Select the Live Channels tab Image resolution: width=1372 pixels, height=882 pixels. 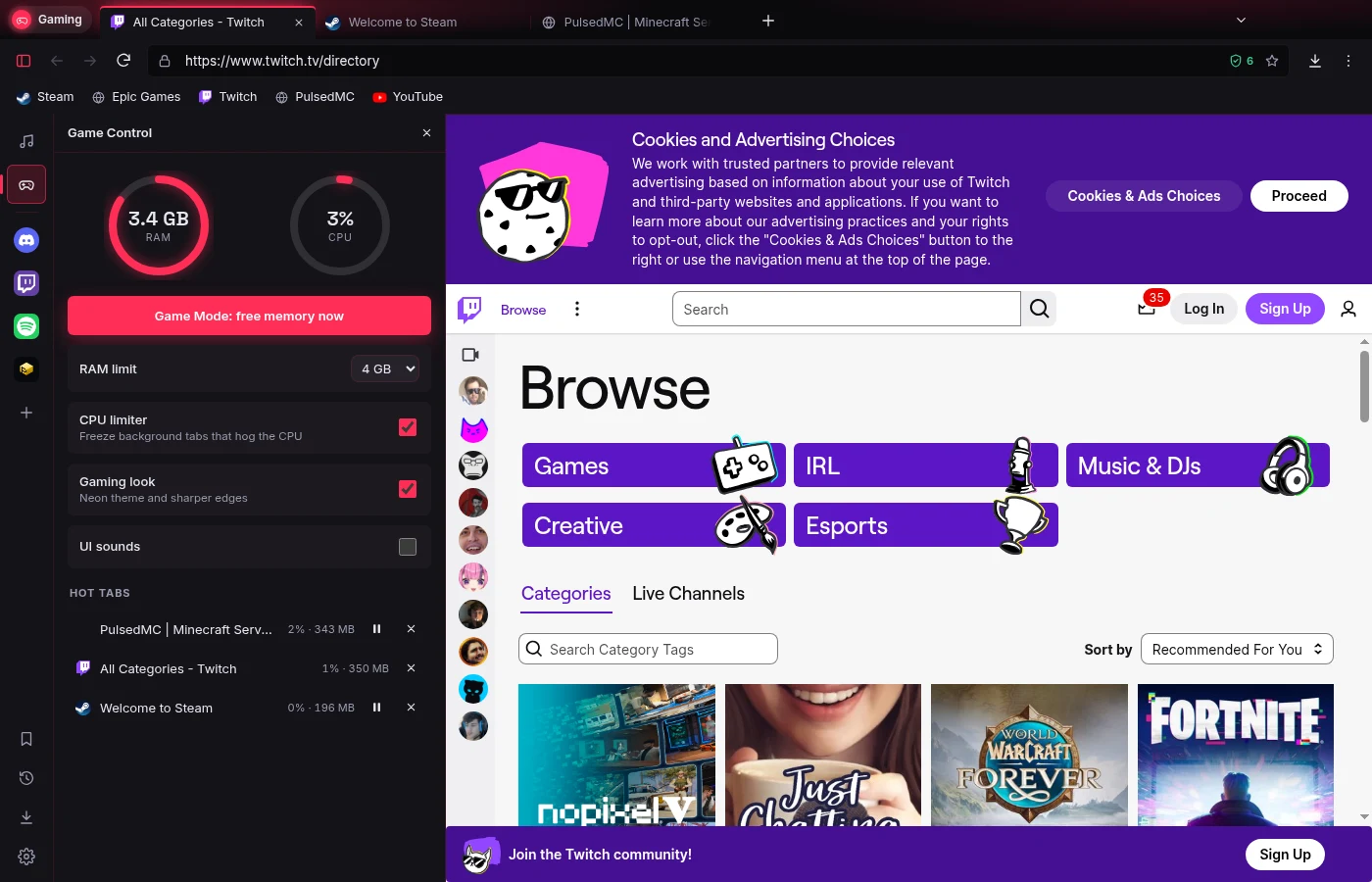[688, 594]
